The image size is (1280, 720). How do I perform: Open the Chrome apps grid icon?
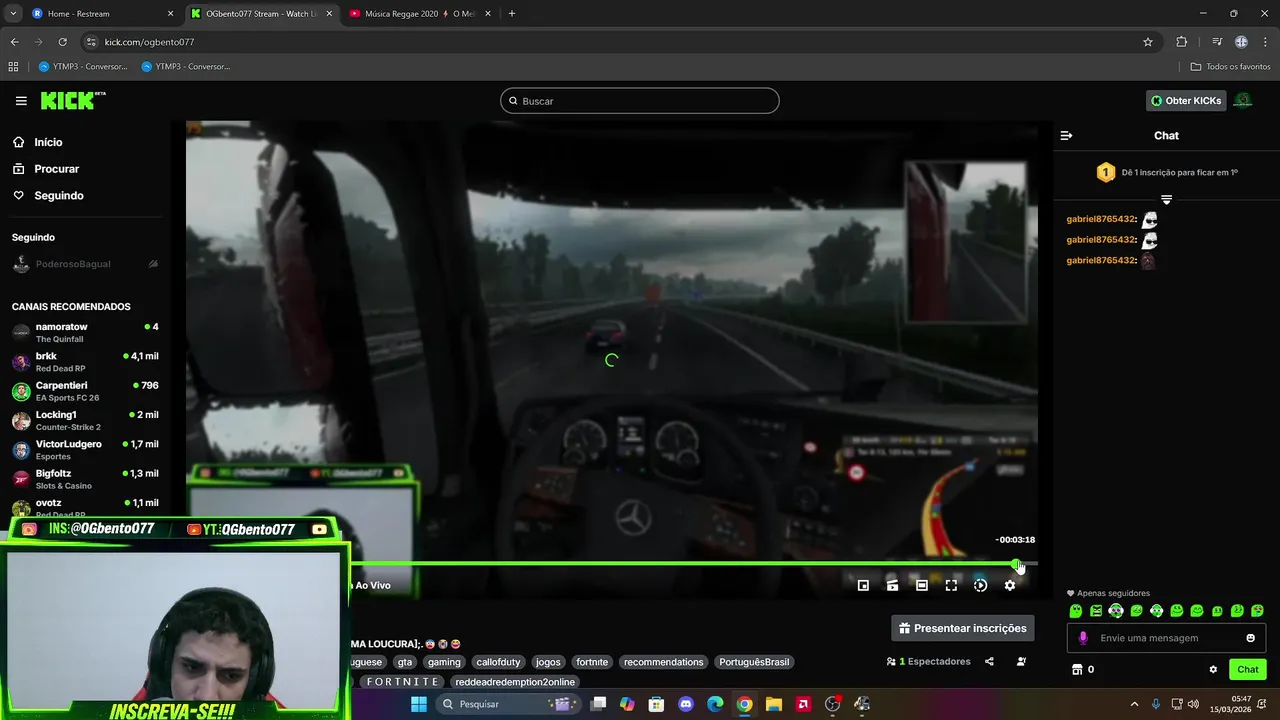click(13, 67)
